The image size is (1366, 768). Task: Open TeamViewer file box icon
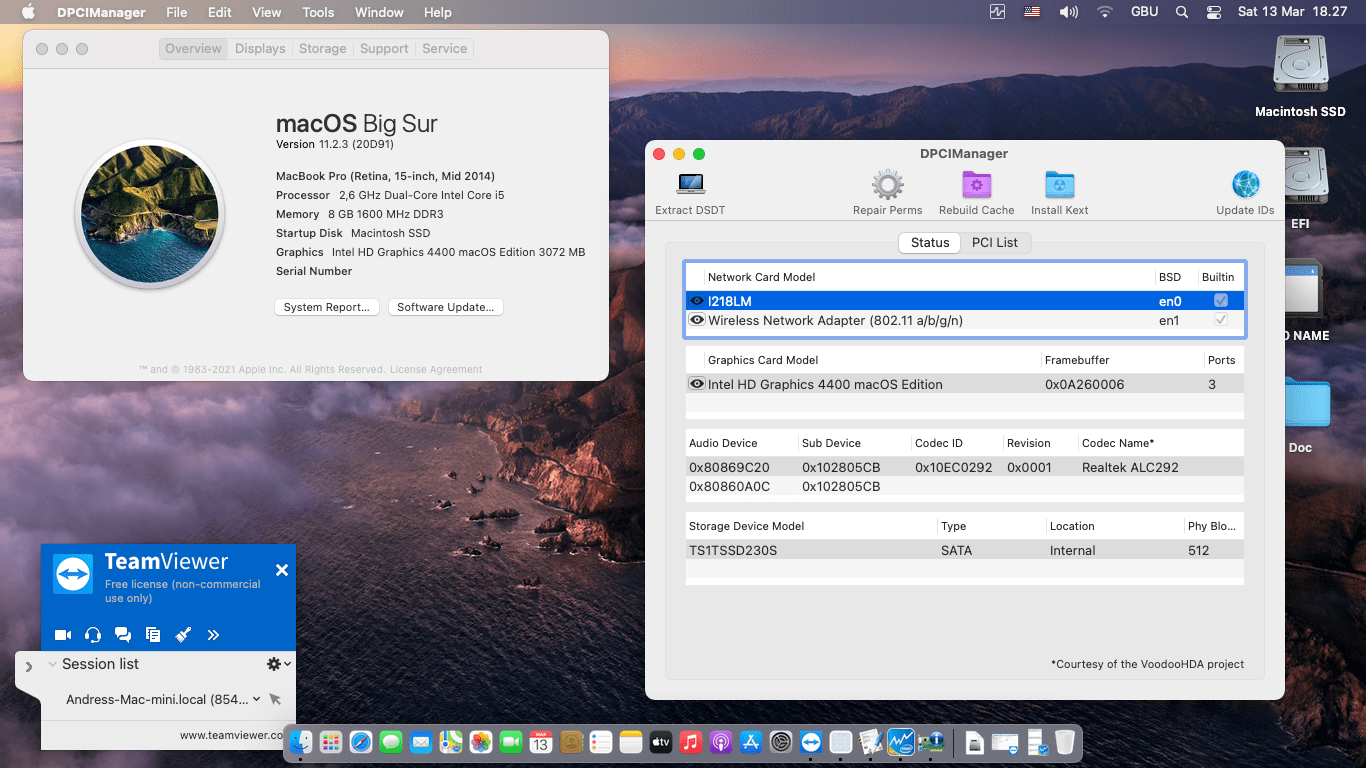(x=153, y=635)
